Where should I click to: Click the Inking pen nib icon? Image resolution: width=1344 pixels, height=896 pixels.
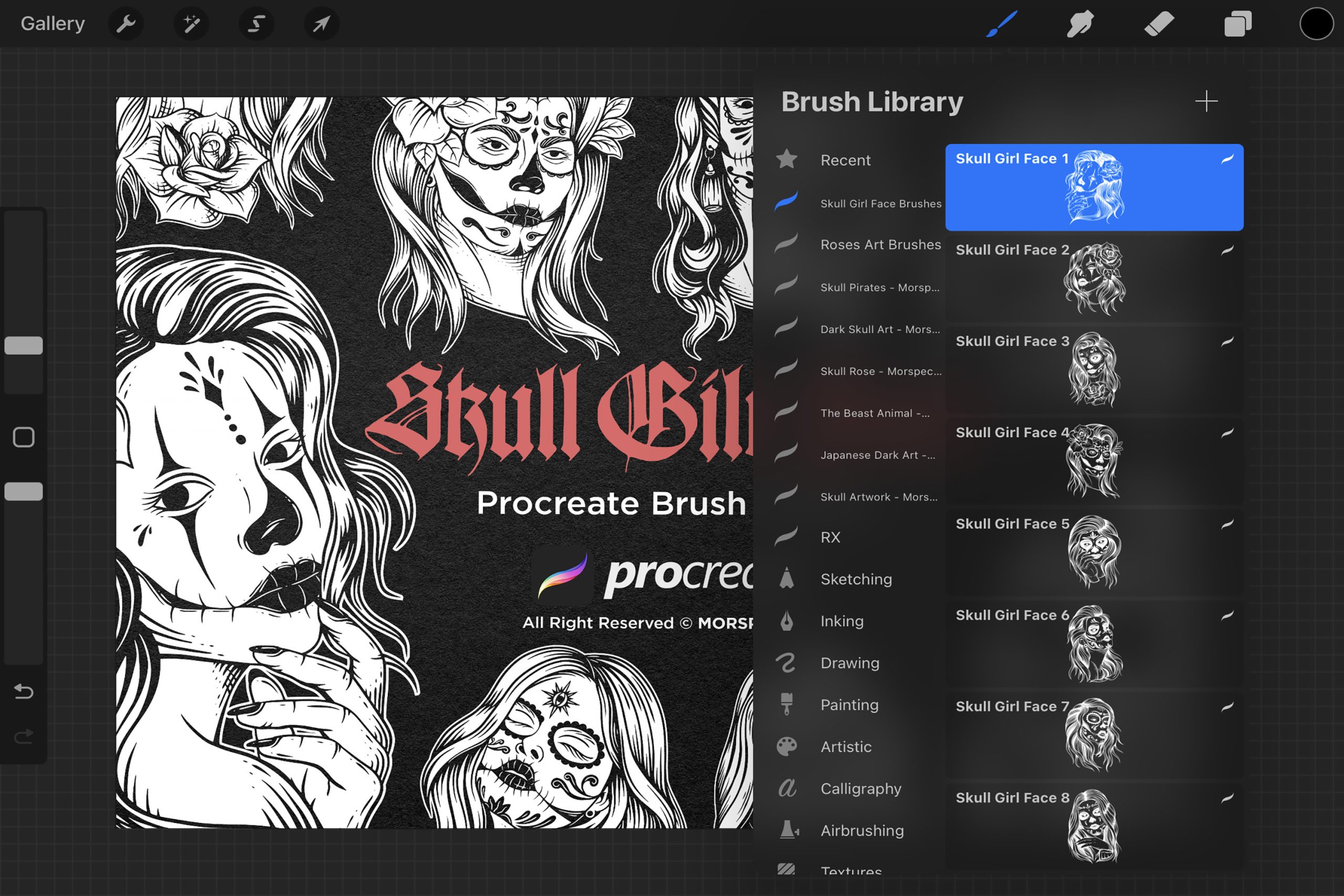tap(787, 620)
